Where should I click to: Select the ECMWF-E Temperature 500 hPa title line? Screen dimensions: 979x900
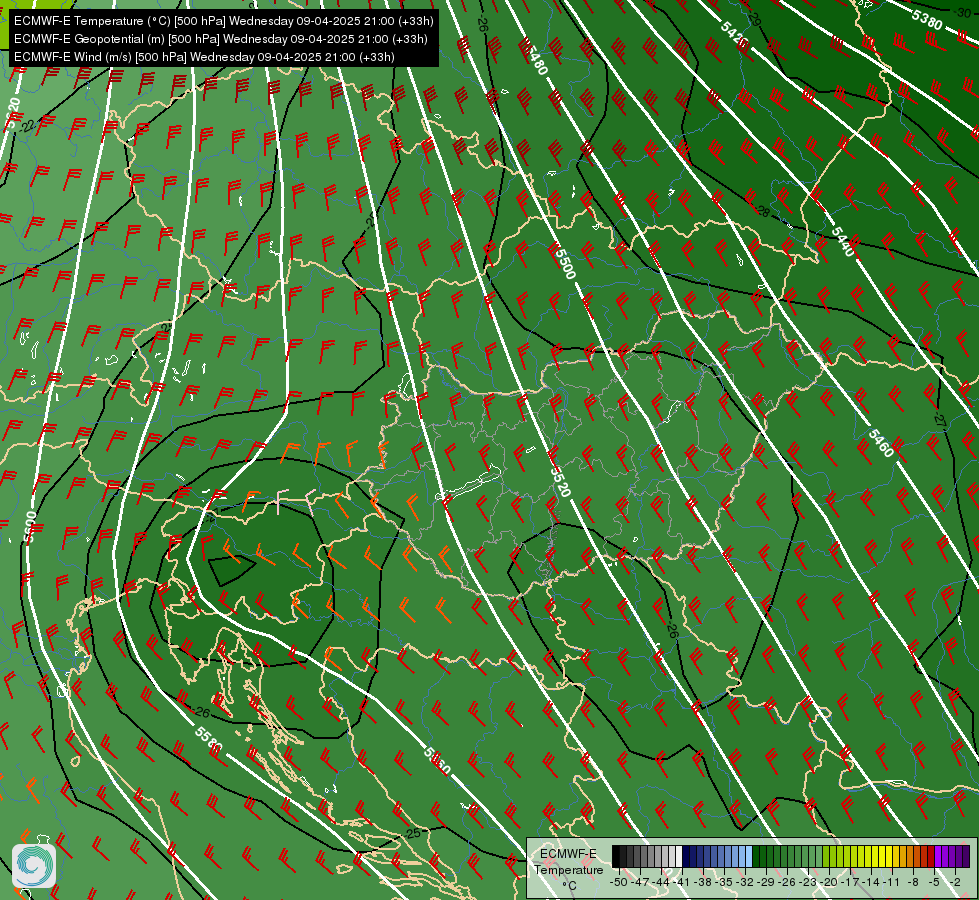point(224,21)
